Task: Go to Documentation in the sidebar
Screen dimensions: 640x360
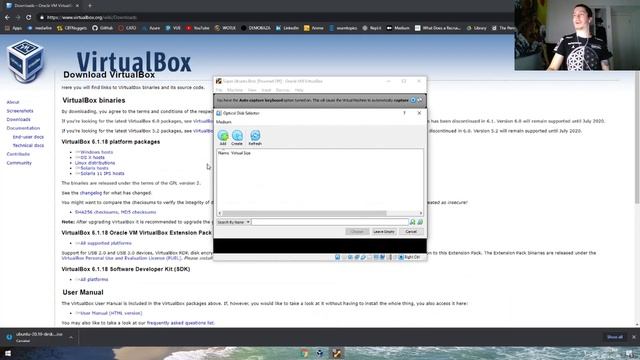Action: pos(23,128)
